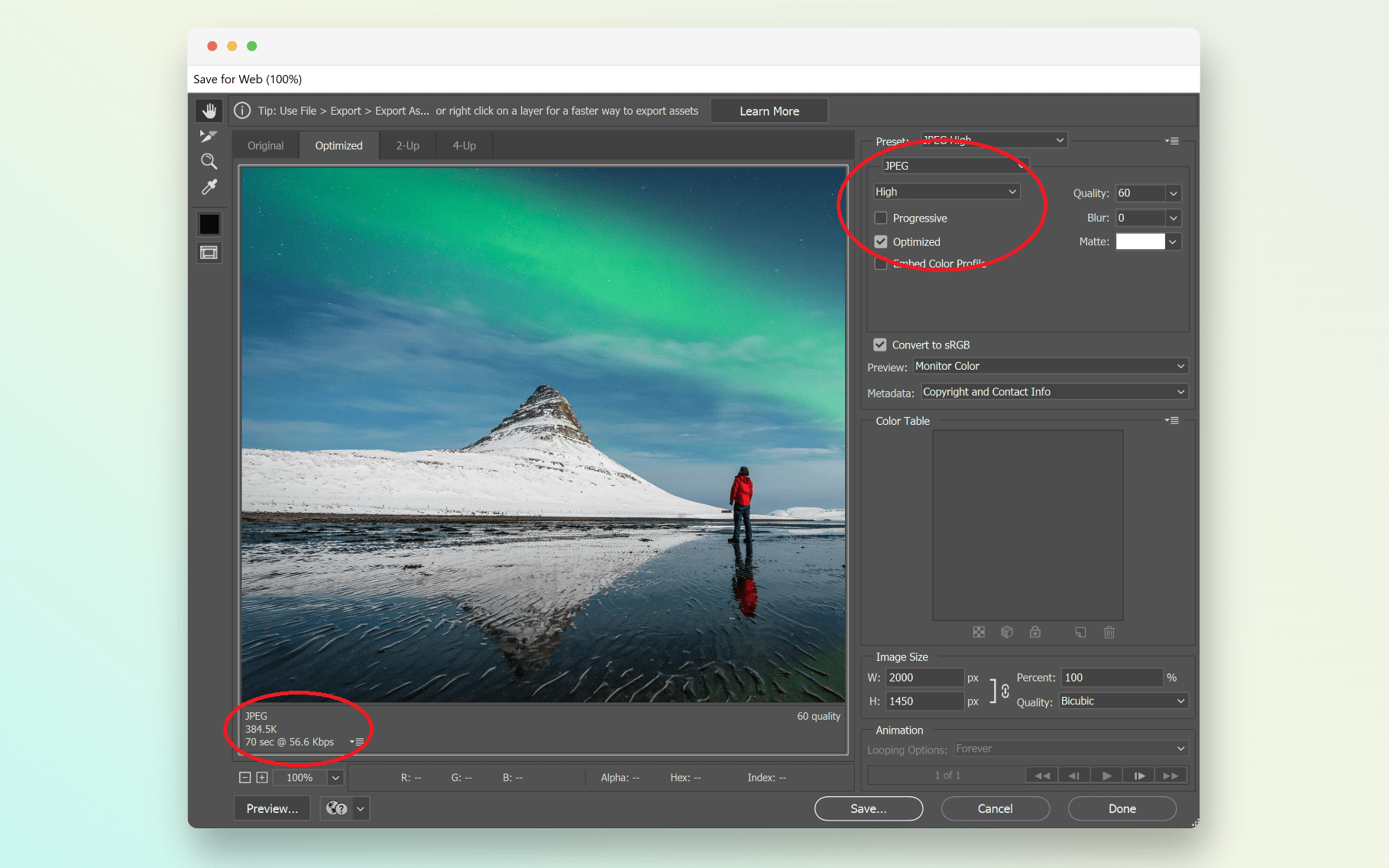Click the black eyedropper color swatch
Viewport: 1389px width, 868px height.
[209, 224]
